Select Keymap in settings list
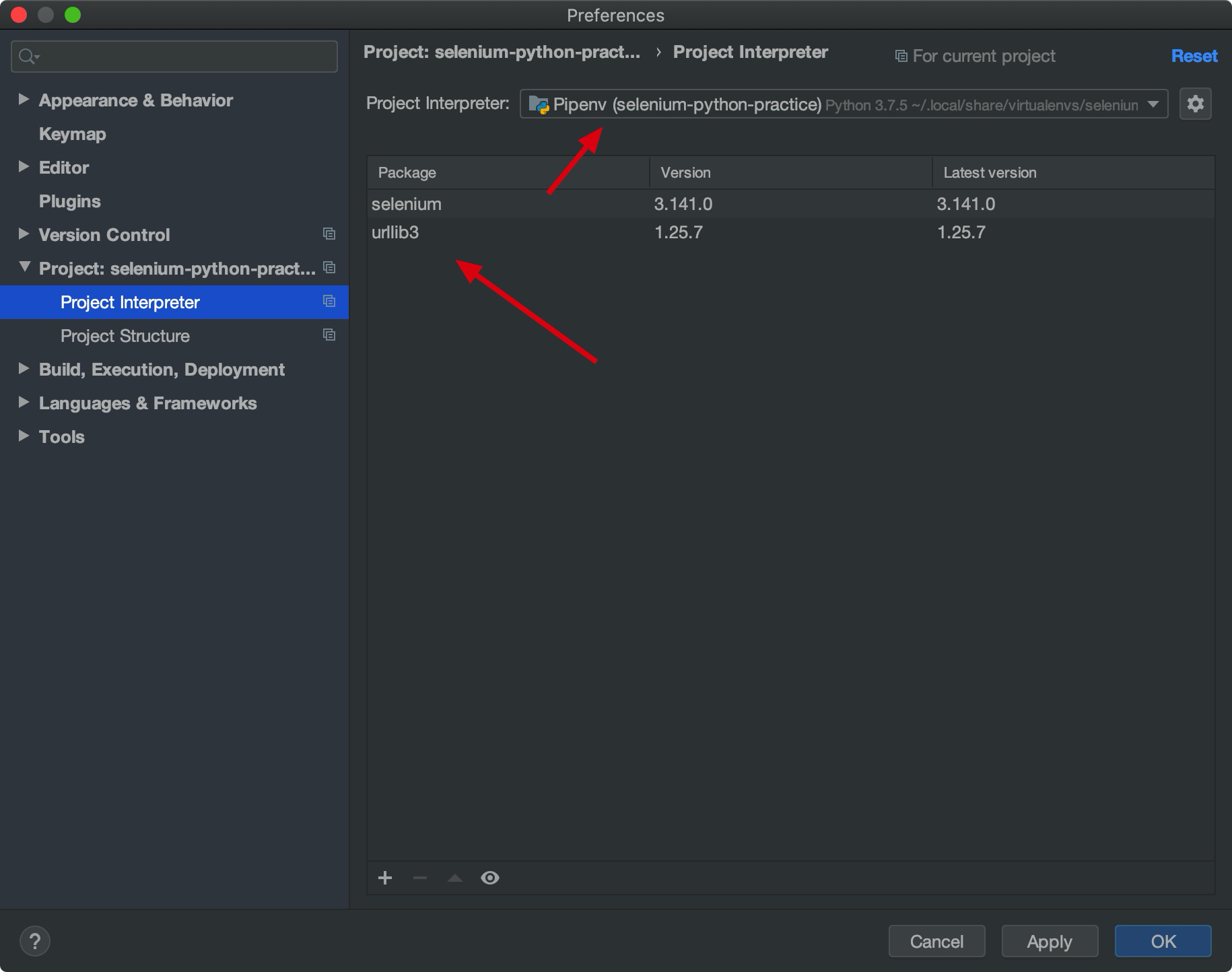The width and height of the screenshot is (1232, 972). (x=72, y=134)
